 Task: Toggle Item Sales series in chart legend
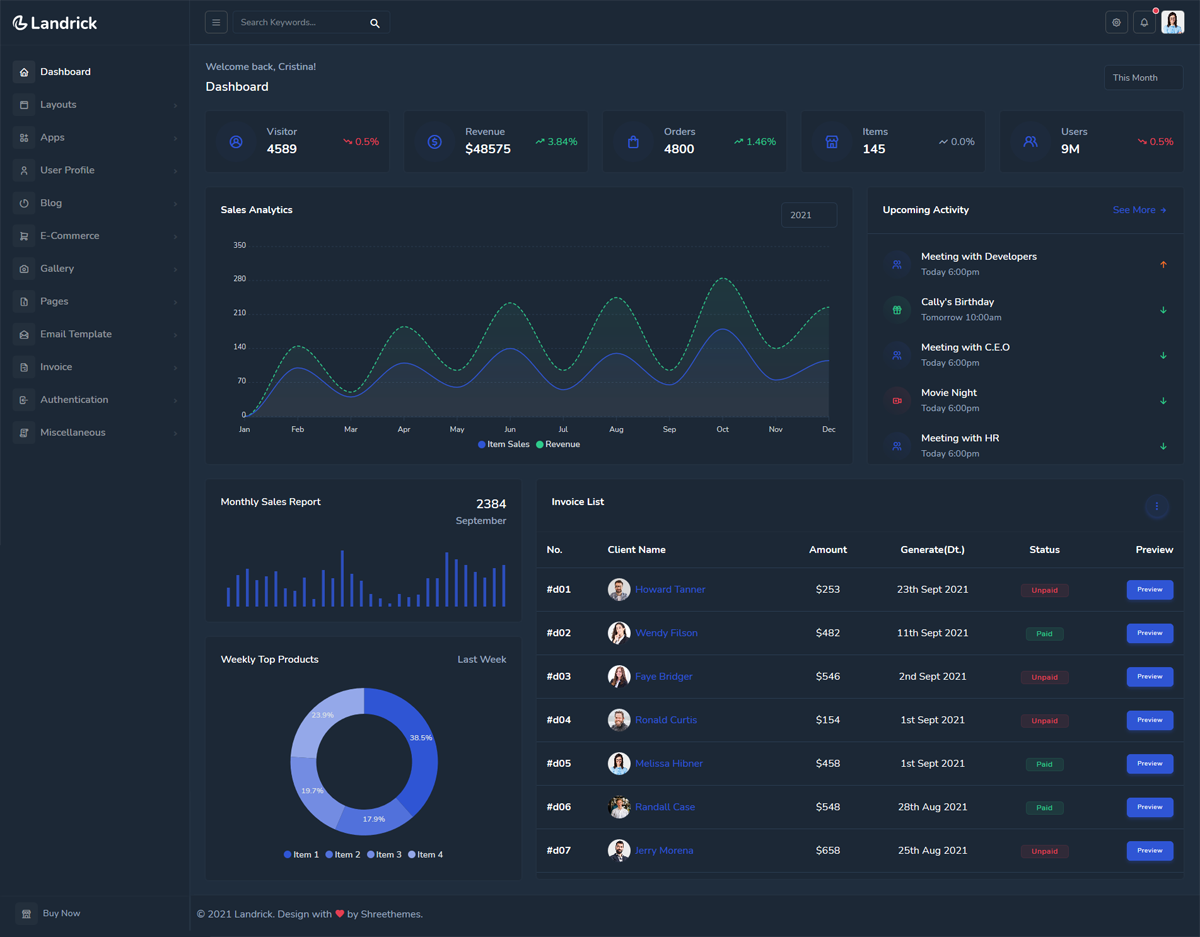pos(504,444)
